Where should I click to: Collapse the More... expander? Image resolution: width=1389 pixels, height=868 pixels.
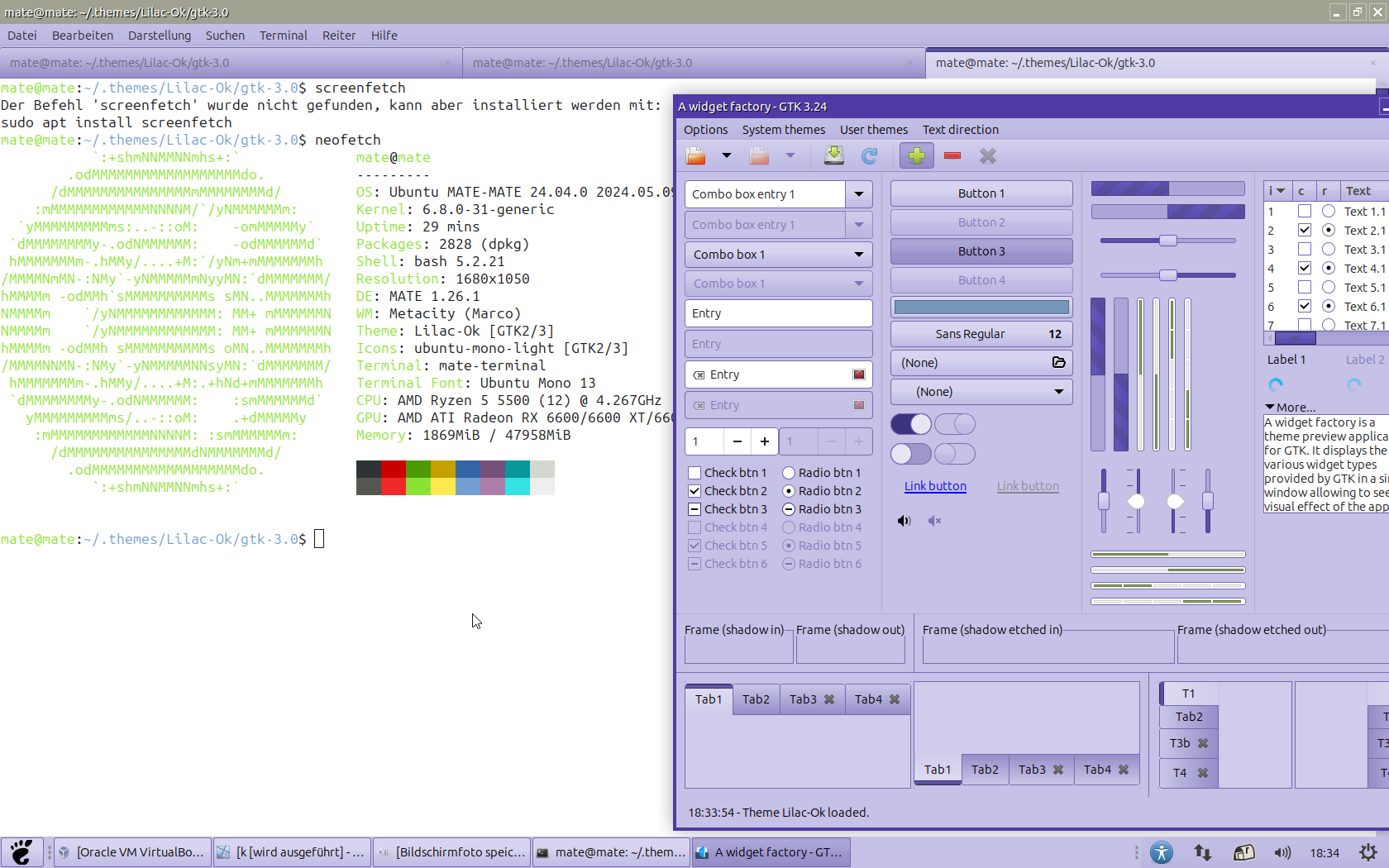[1291, 408]
